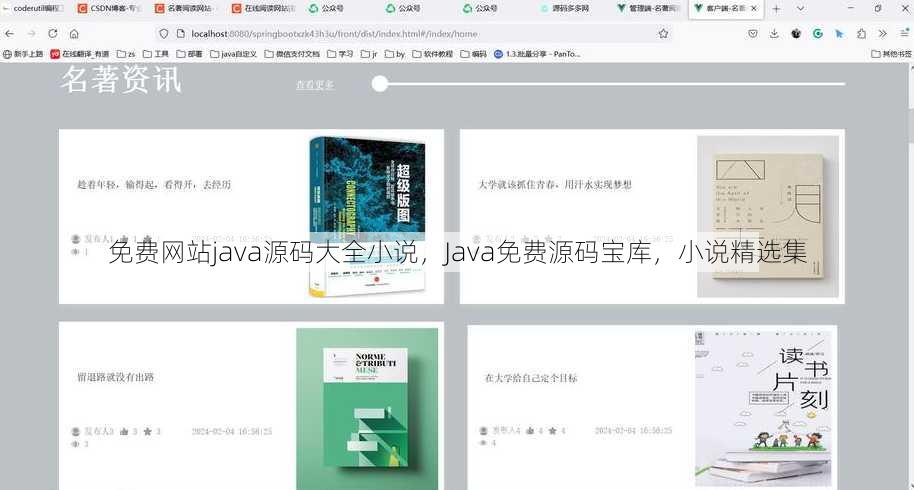Screen dimensions: 914x490
Task: Click the beige minimalist book cover
Action: pyautogui.click(x=768, y=216)
